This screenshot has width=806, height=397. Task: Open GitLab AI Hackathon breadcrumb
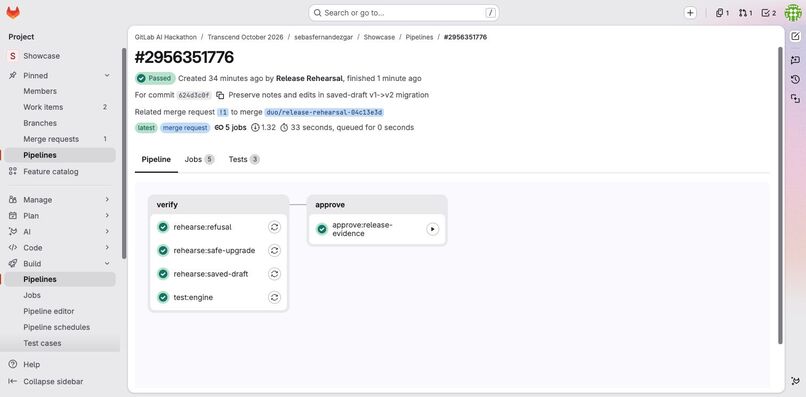pyautogui.click(x=166, y=38)
